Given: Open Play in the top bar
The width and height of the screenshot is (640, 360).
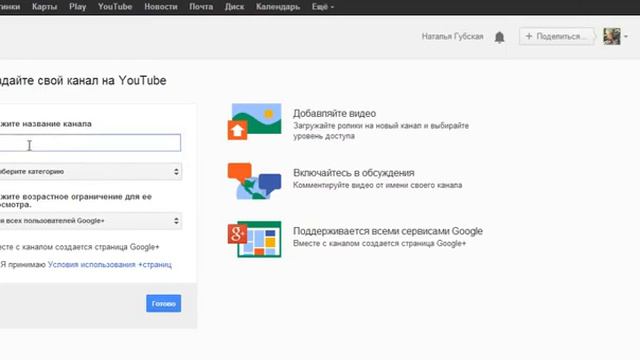Looking at the screenshot, I should pos(78,7).
